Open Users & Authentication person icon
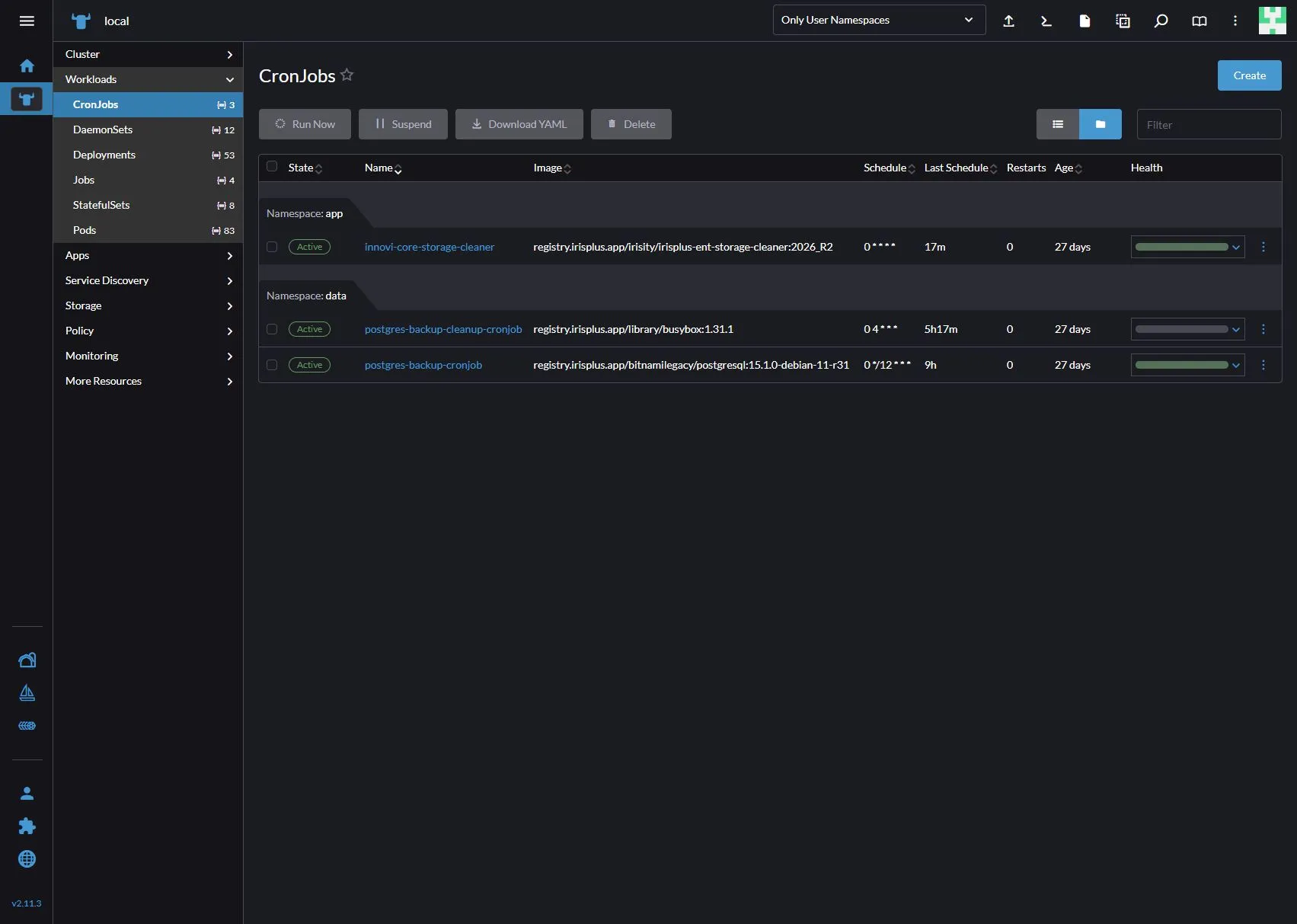Screen dimensions: 1297x924 pos(27,794)
